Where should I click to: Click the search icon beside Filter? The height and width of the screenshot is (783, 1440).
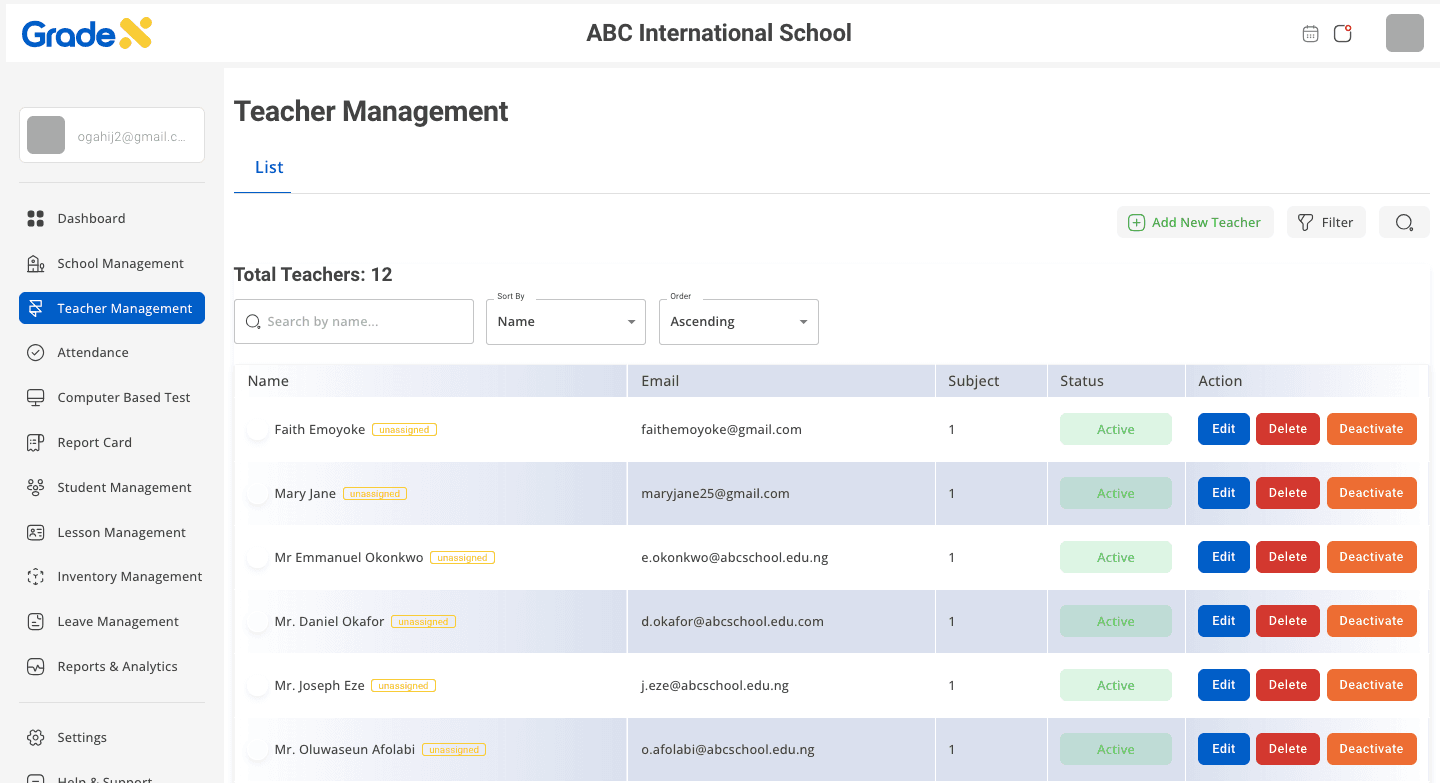click(1404, 221)
